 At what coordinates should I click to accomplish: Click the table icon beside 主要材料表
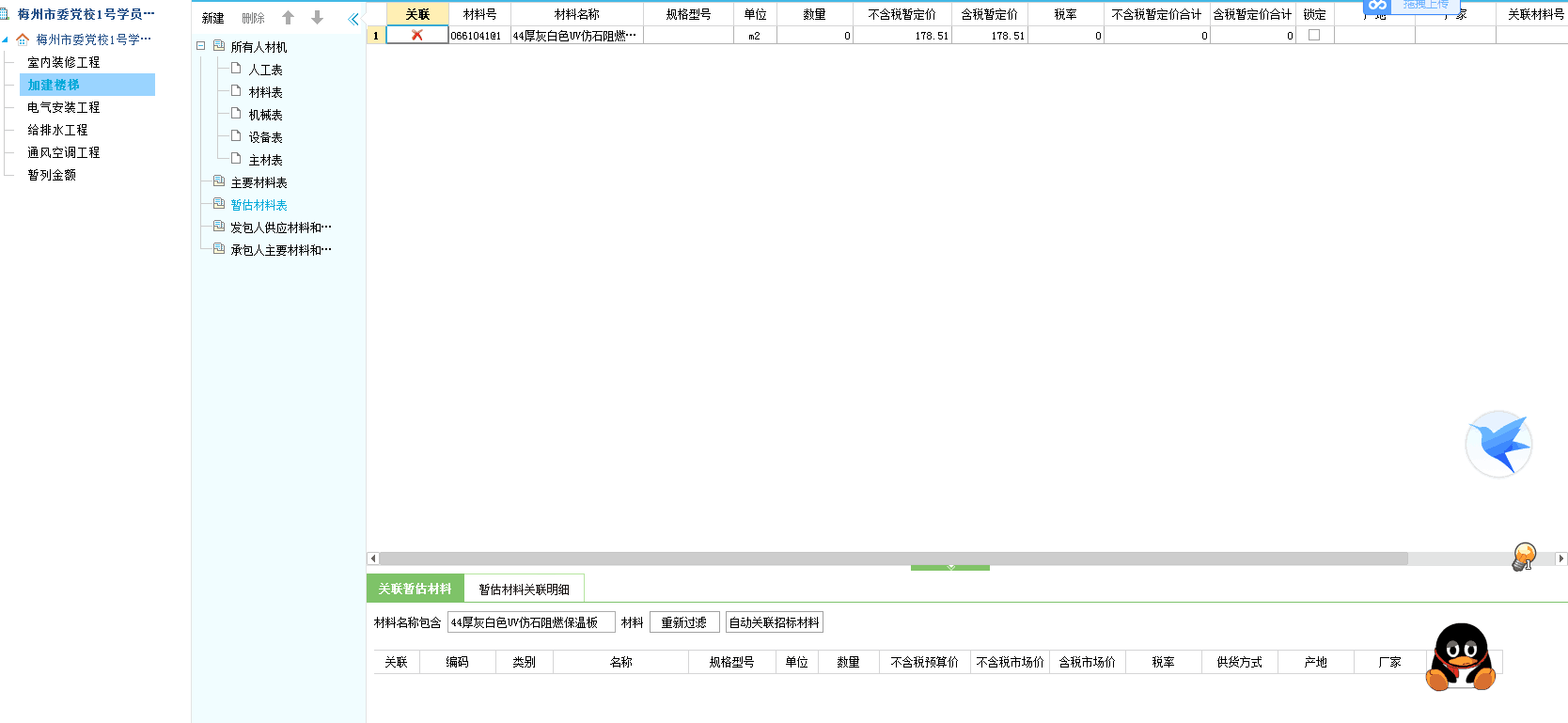(219, 181)
